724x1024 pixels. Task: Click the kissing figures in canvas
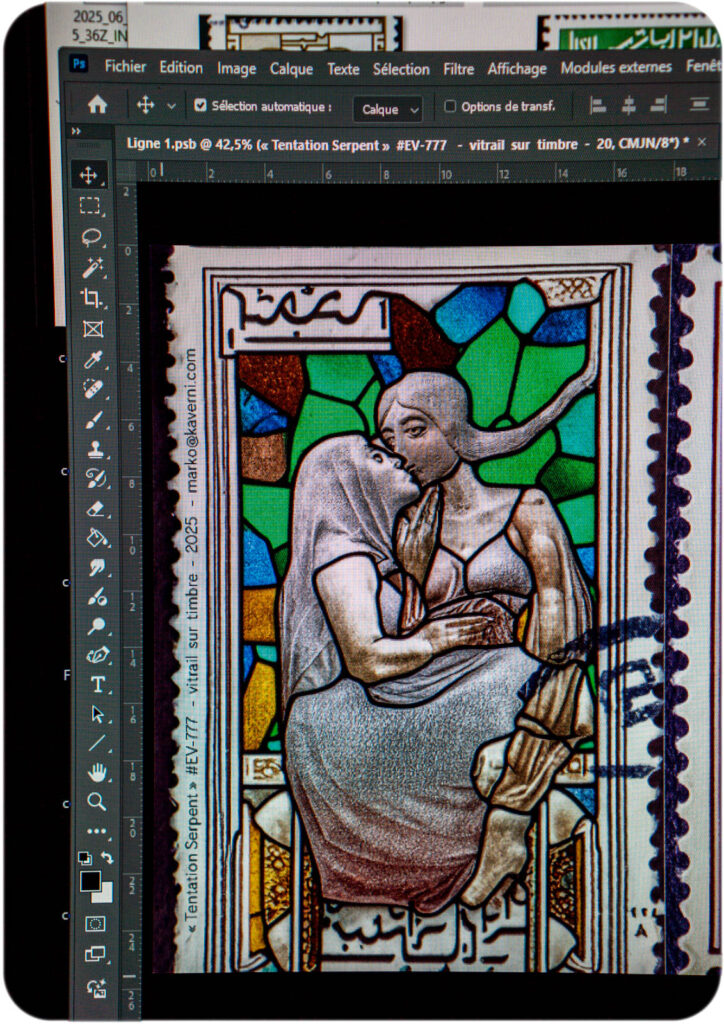437,640
